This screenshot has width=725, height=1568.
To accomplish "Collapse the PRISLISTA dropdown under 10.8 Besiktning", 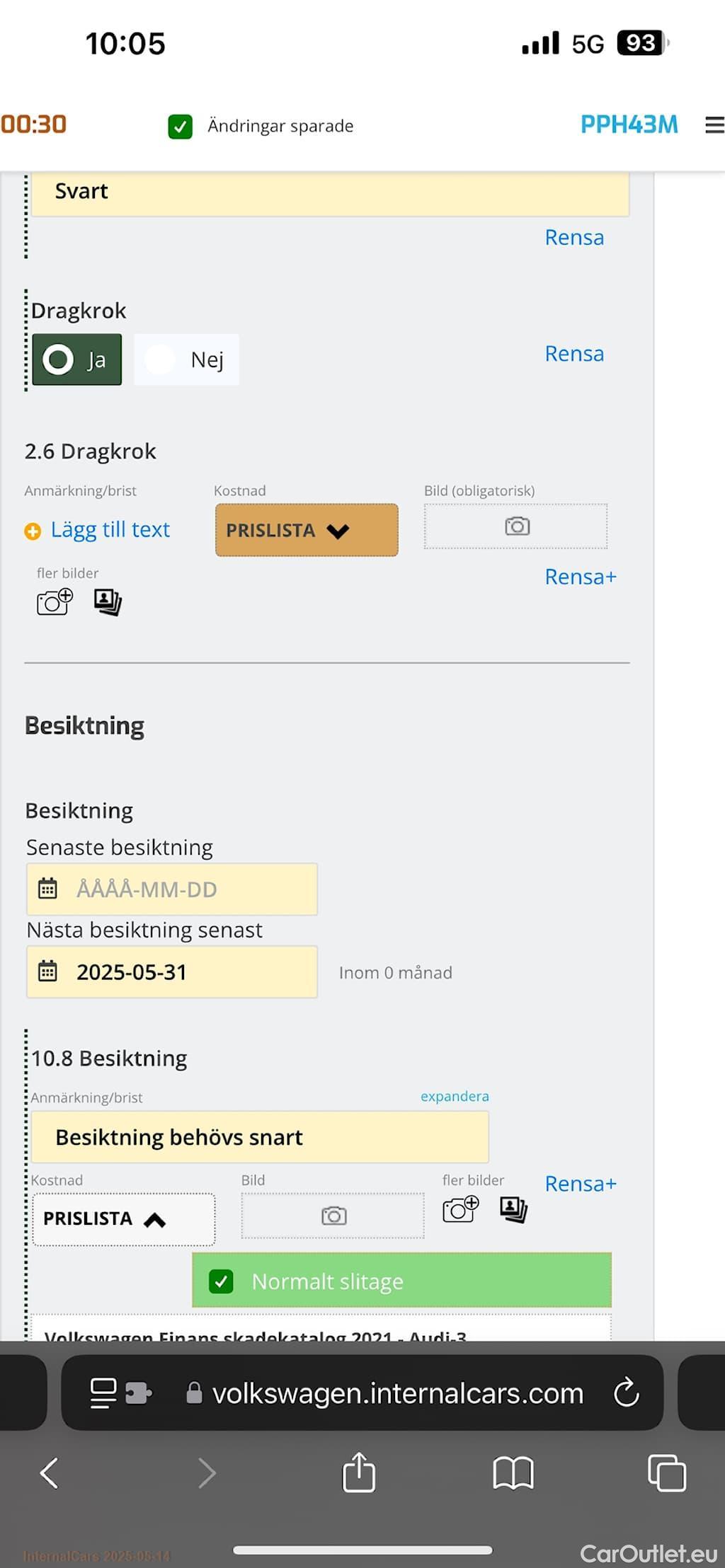I will tap(124, 1219).
